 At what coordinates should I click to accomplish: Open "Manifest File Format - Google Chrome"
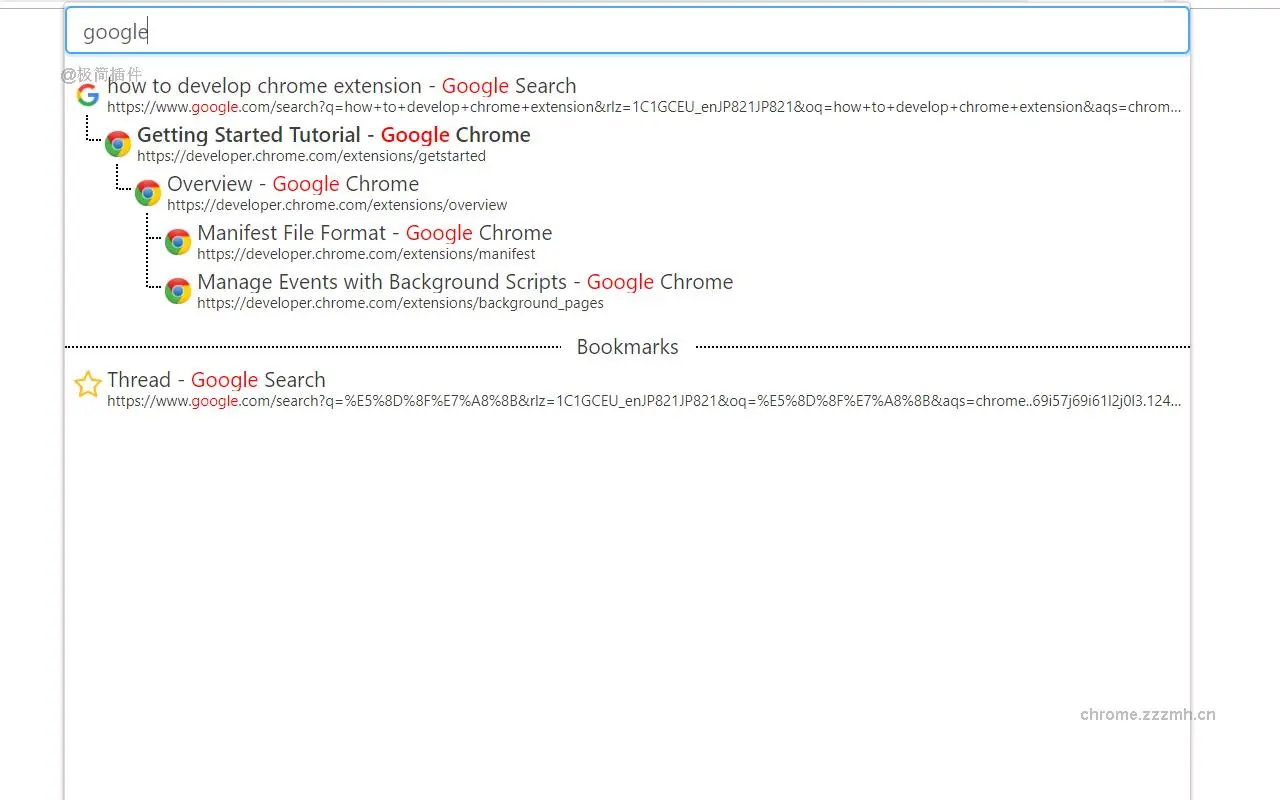[375, 233]
